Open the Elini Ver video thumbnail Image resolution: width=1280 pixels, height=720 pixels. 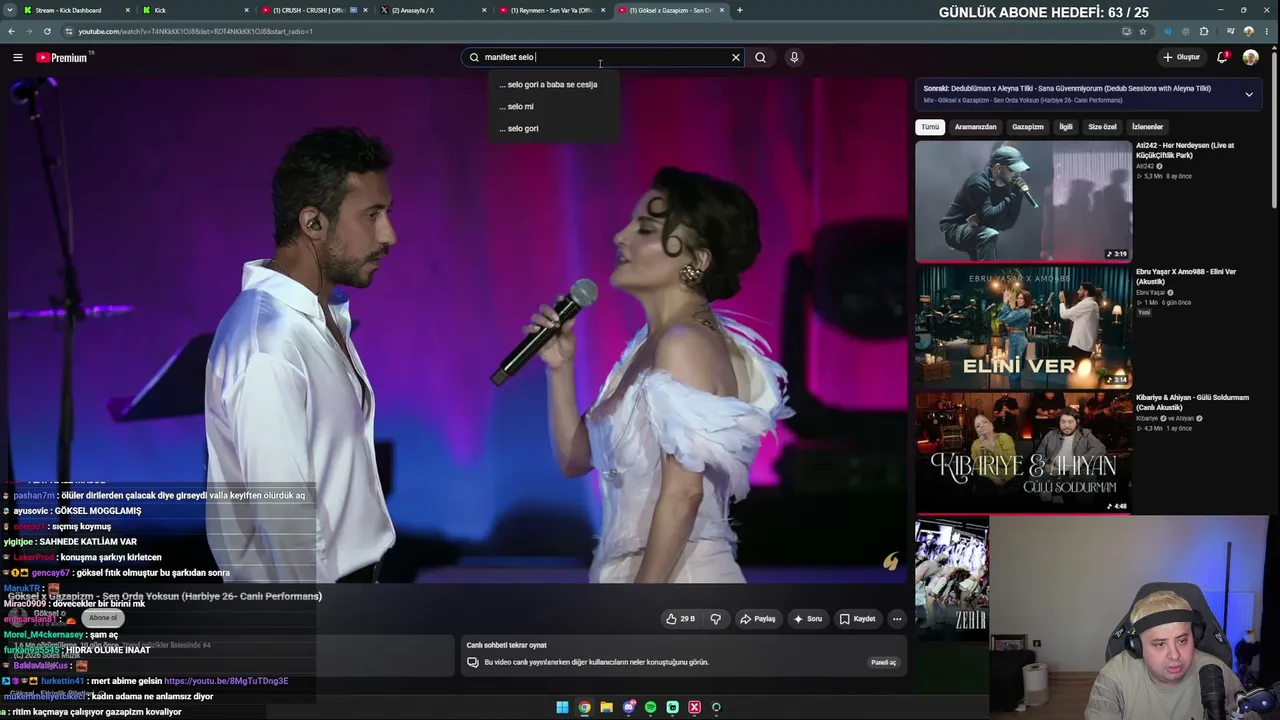click(x=1023, y=327)
